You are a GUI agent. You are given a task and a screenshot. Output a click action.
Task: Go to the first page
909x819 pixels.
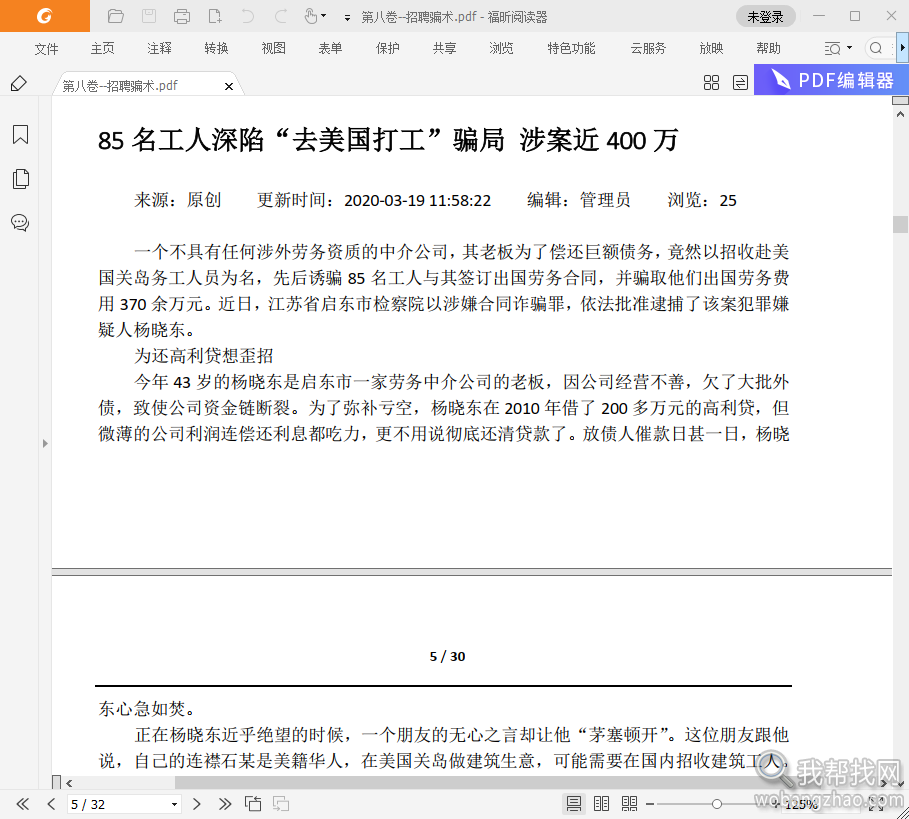23,805
